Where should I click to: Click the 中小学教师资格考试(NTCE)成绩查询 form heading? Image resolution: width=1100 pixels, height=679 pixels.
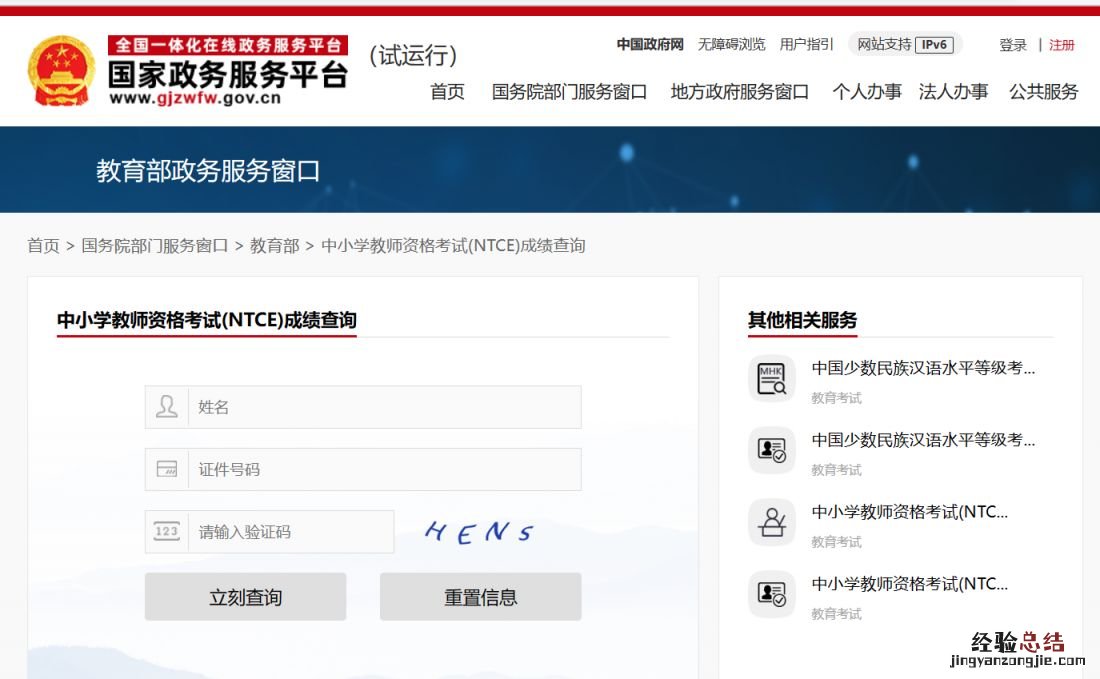[206, 320]
